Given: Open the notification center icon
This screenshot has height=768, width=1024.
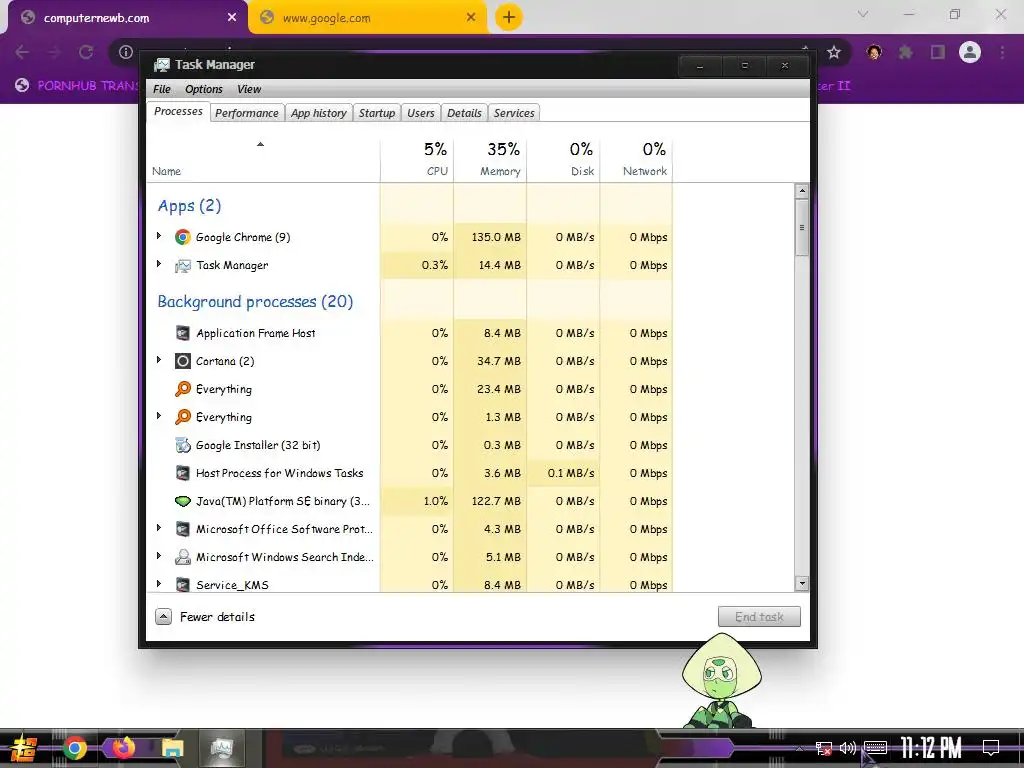Looking at the screenshot, I should 991,748.
